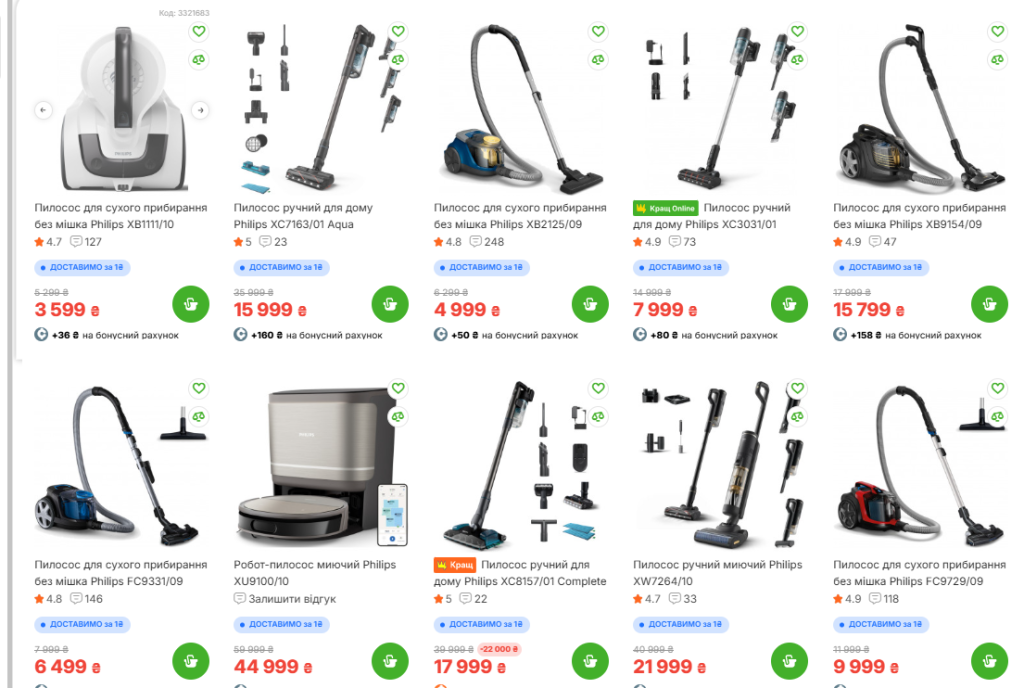
Task: Add robot vacuum XU9100/10 to cart
Action: [390, 661]
